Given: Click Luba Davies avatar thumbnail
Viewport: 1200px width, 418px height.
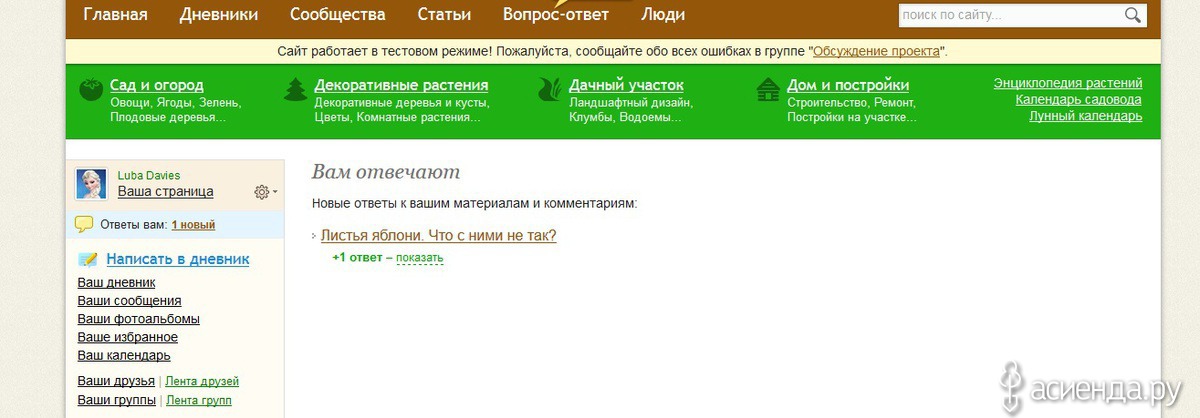Looking at the screenshot, I should pos(91,184).
